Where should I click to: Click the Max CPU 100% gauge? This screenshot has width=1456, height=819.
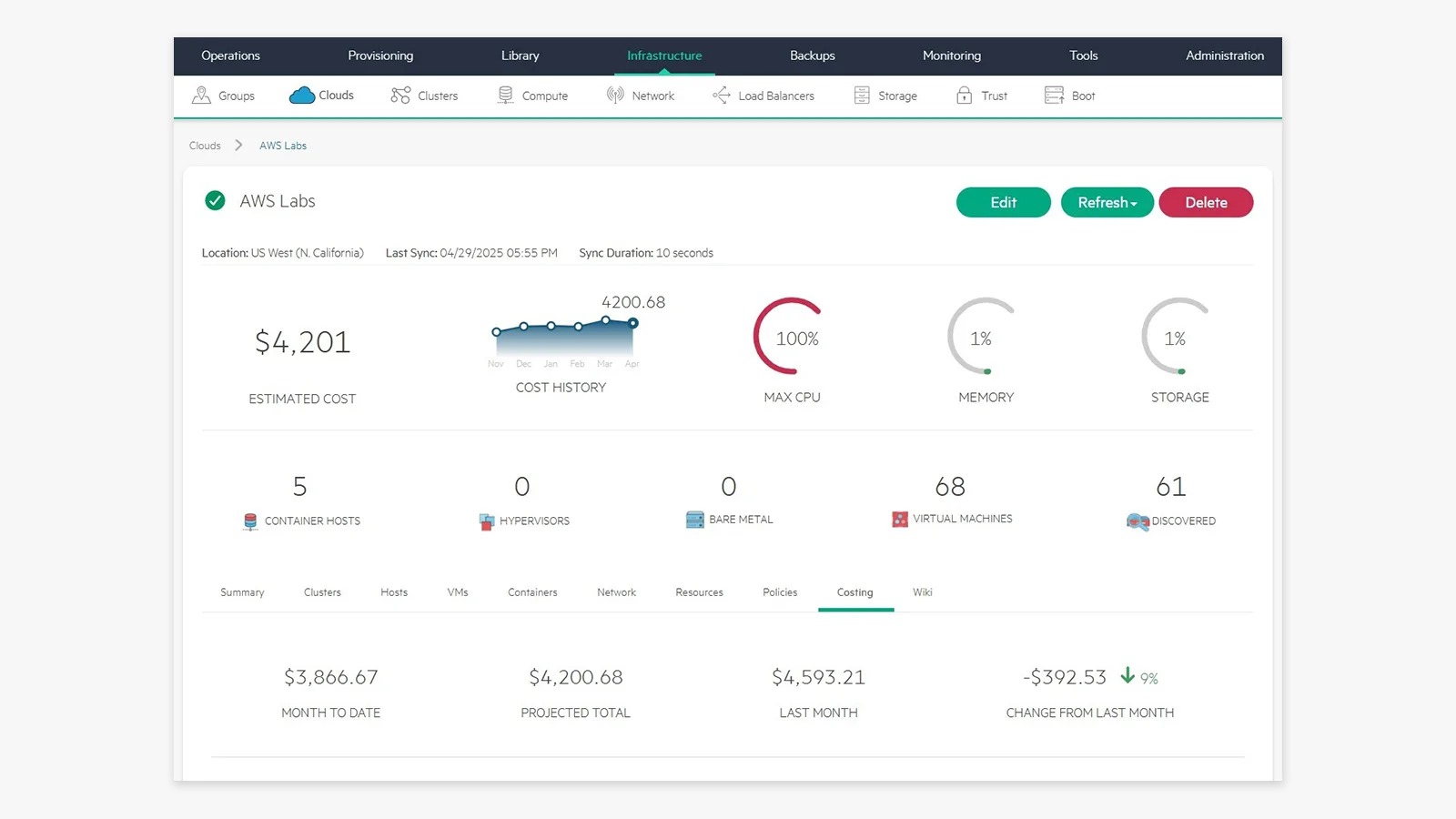792,337
